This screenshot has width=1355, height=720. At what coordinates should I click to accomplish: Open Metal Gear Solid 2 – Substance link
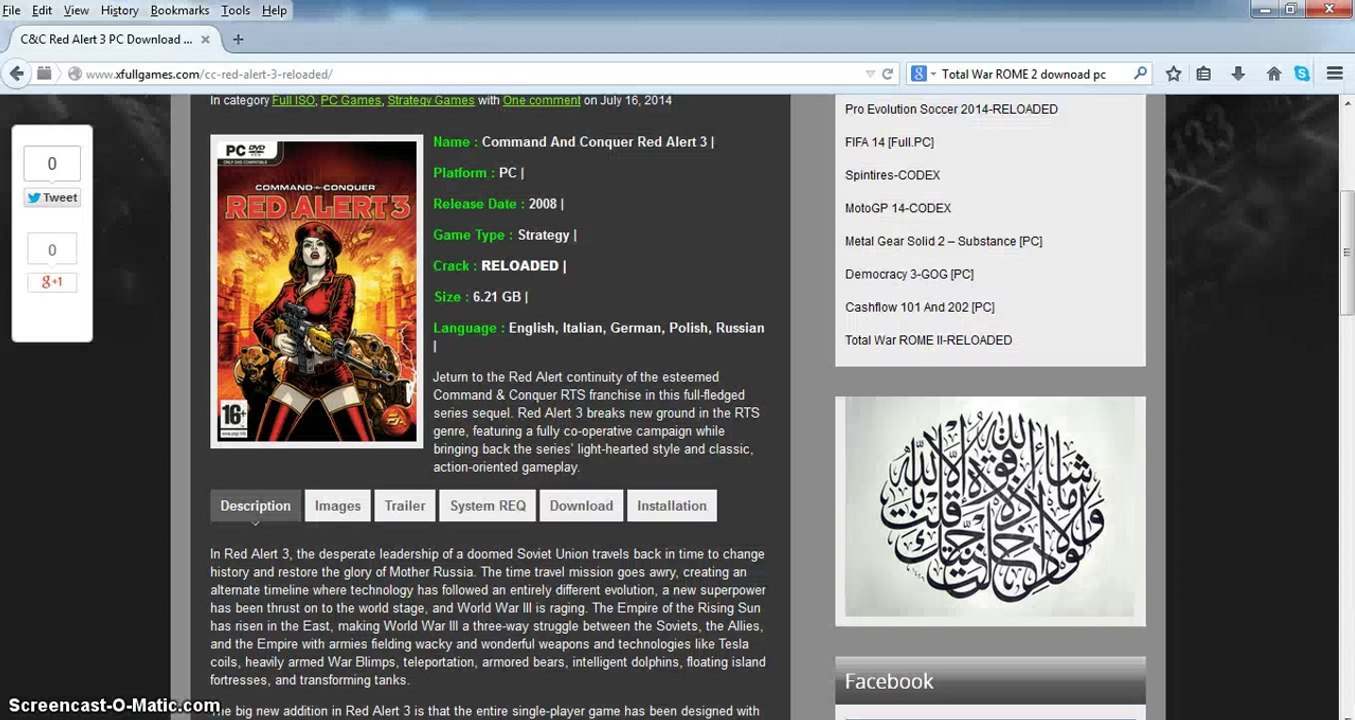coord(943,241)
